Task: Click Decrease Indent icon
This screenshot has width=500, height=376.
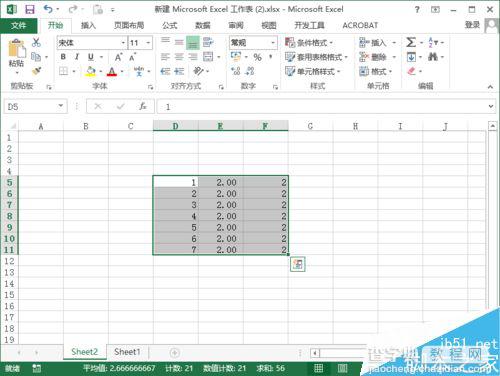Action: (x=165, y=71)
